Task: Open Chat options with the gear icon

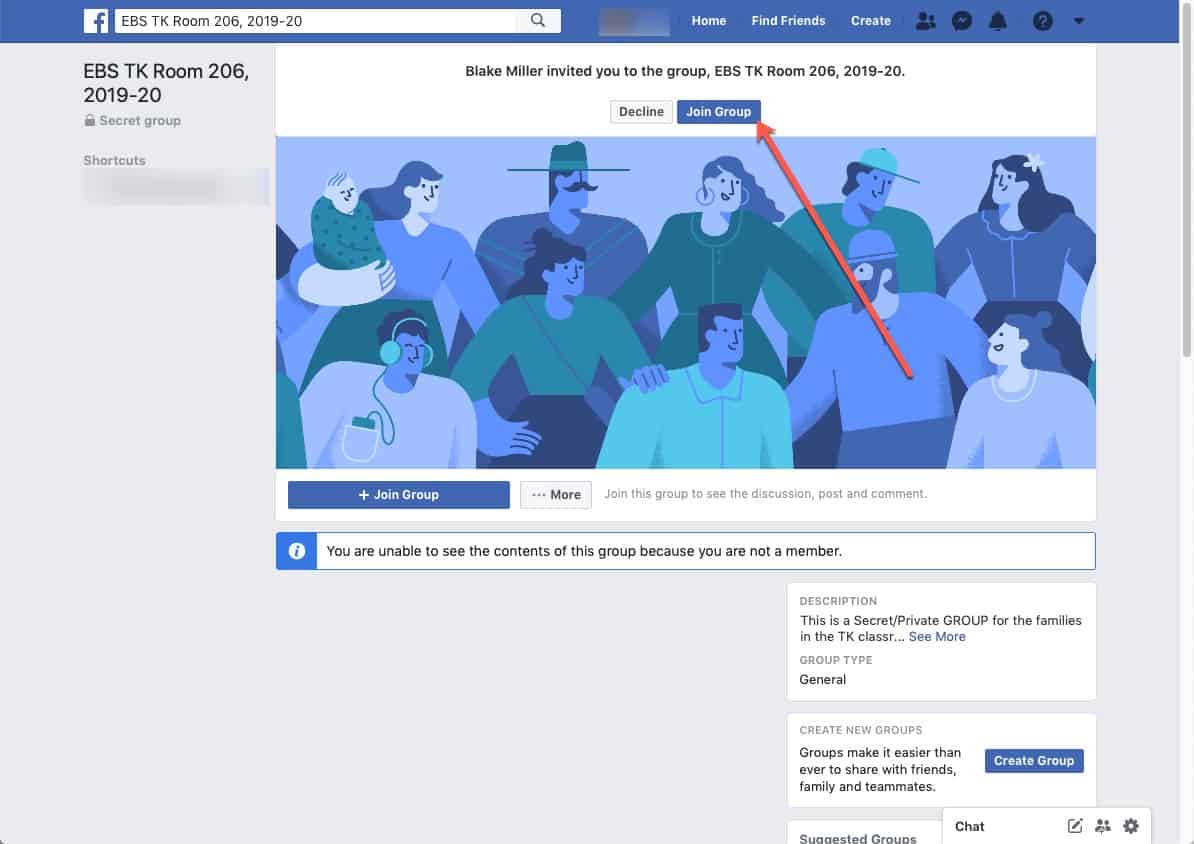Action: (x=1130, y=826)
